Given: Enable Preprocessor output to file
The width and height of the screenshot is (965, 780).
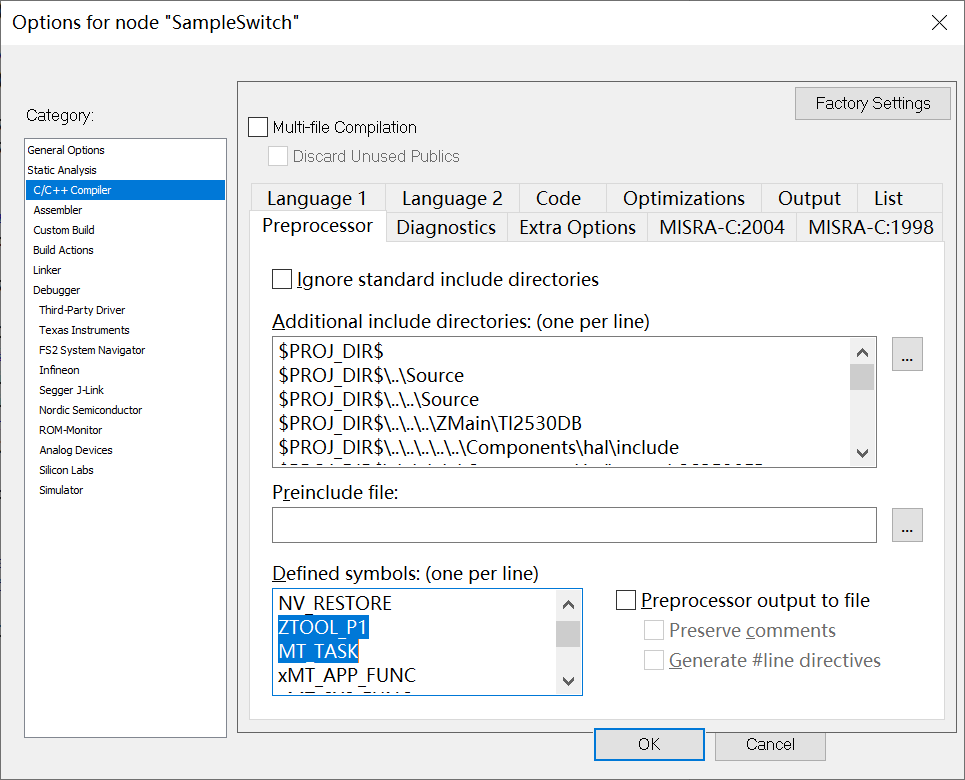Looking at the screenshot, I should (626, 600).
